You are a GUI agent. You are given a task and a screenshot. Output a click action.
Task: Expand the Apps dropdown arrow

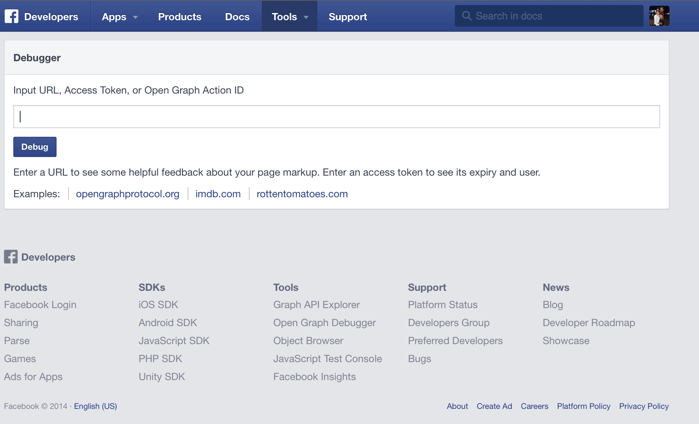[x=135, y=17]
